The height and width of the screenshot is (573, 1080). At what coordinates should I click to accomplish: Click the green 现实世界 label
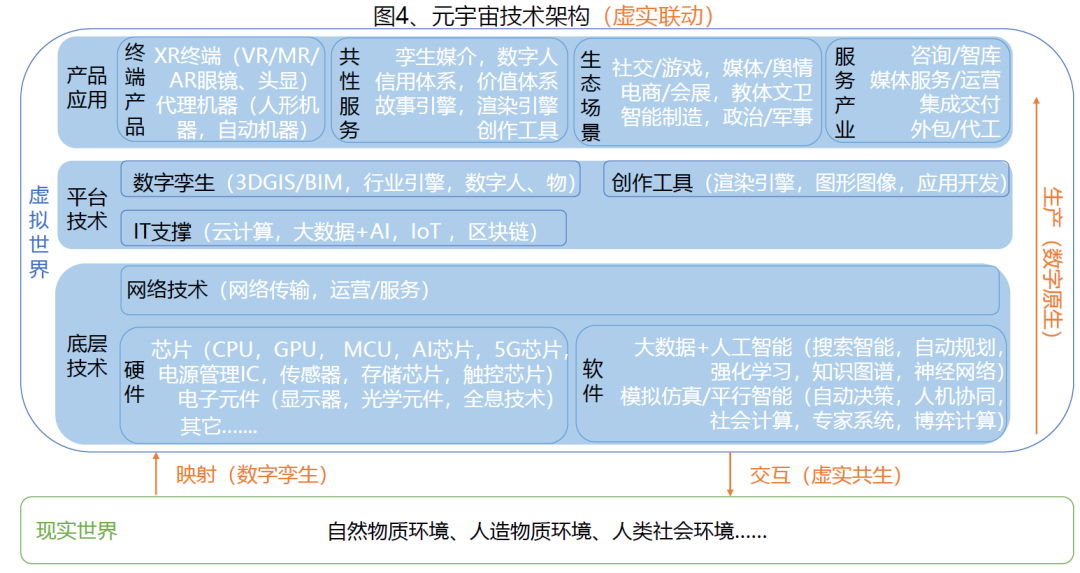coord(76,530)
